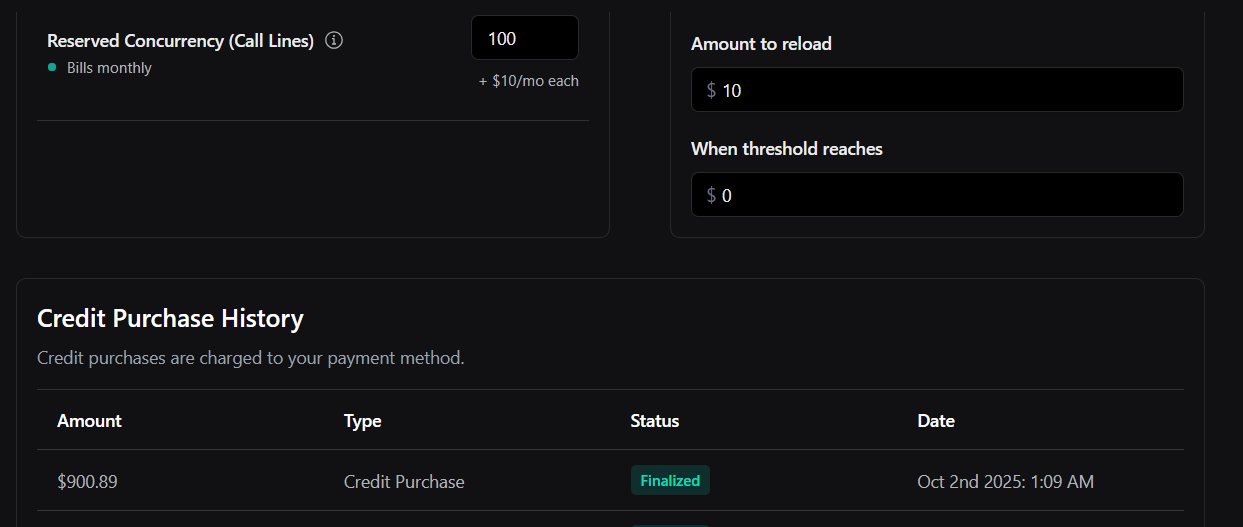Click the dollar sign in the threshold field
Image resolution: width=1243 pixels, height=527 pixels.
(711, 195)
